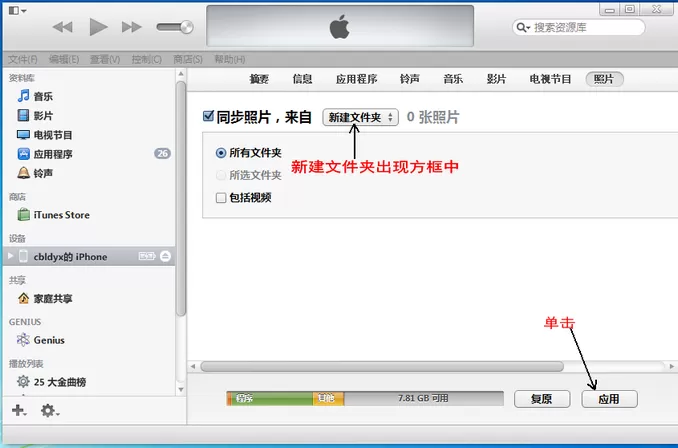Open the 文件(F) menu
This screenshot has width=678, height=448.
[x=22, y=59]
